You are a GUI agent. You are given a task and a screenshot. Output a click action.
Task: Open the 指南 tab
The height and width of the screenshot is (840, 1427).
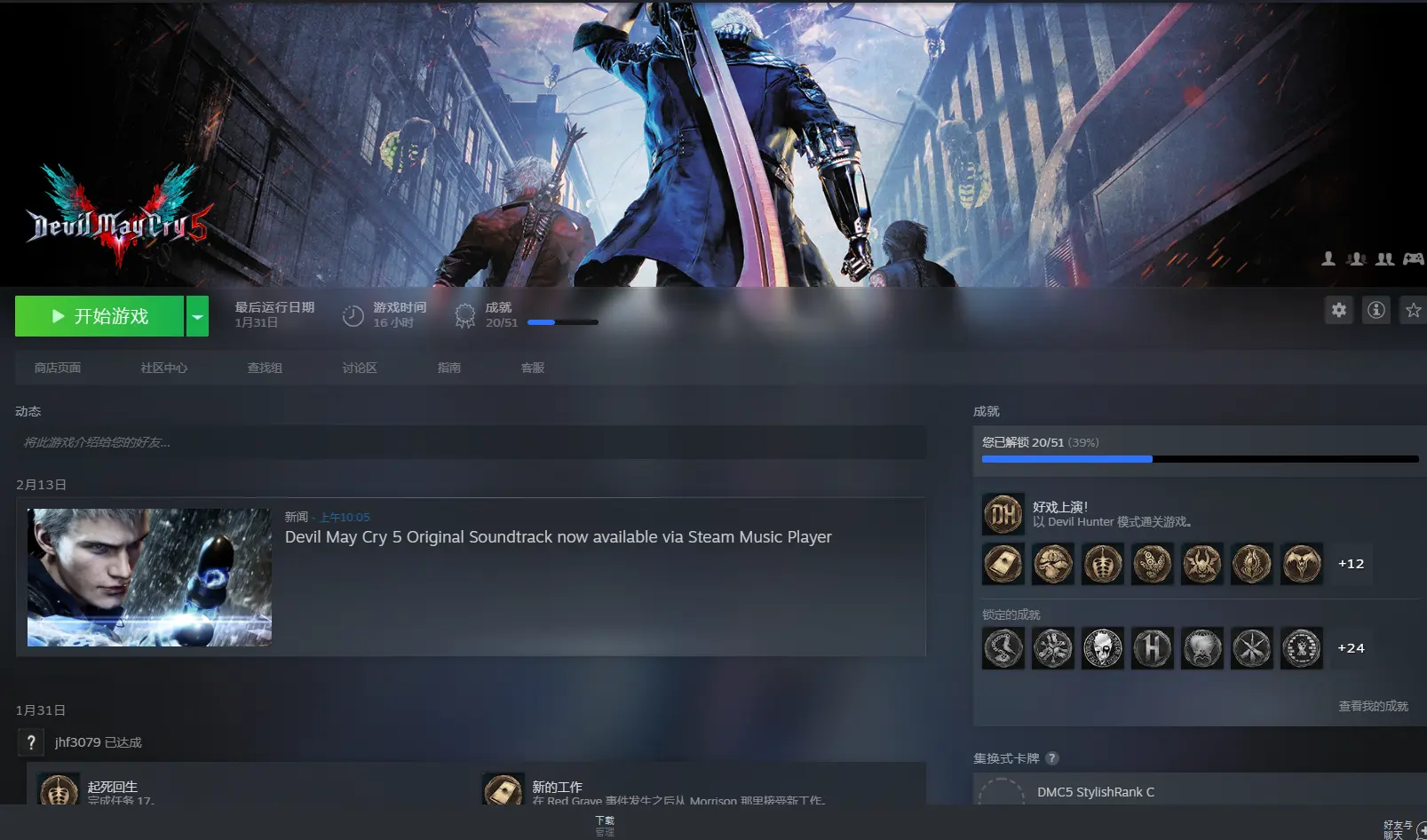pos(449,368)
